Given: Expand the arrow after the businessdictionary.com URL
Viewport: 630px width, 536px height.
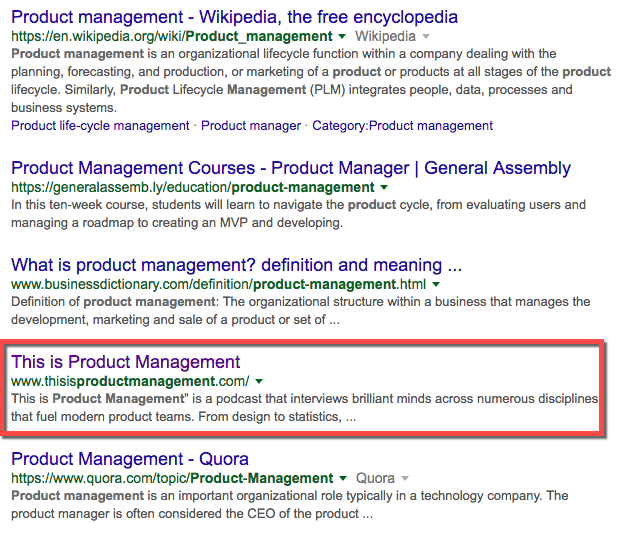Looking at the screenshot, I should click(436, 284).
